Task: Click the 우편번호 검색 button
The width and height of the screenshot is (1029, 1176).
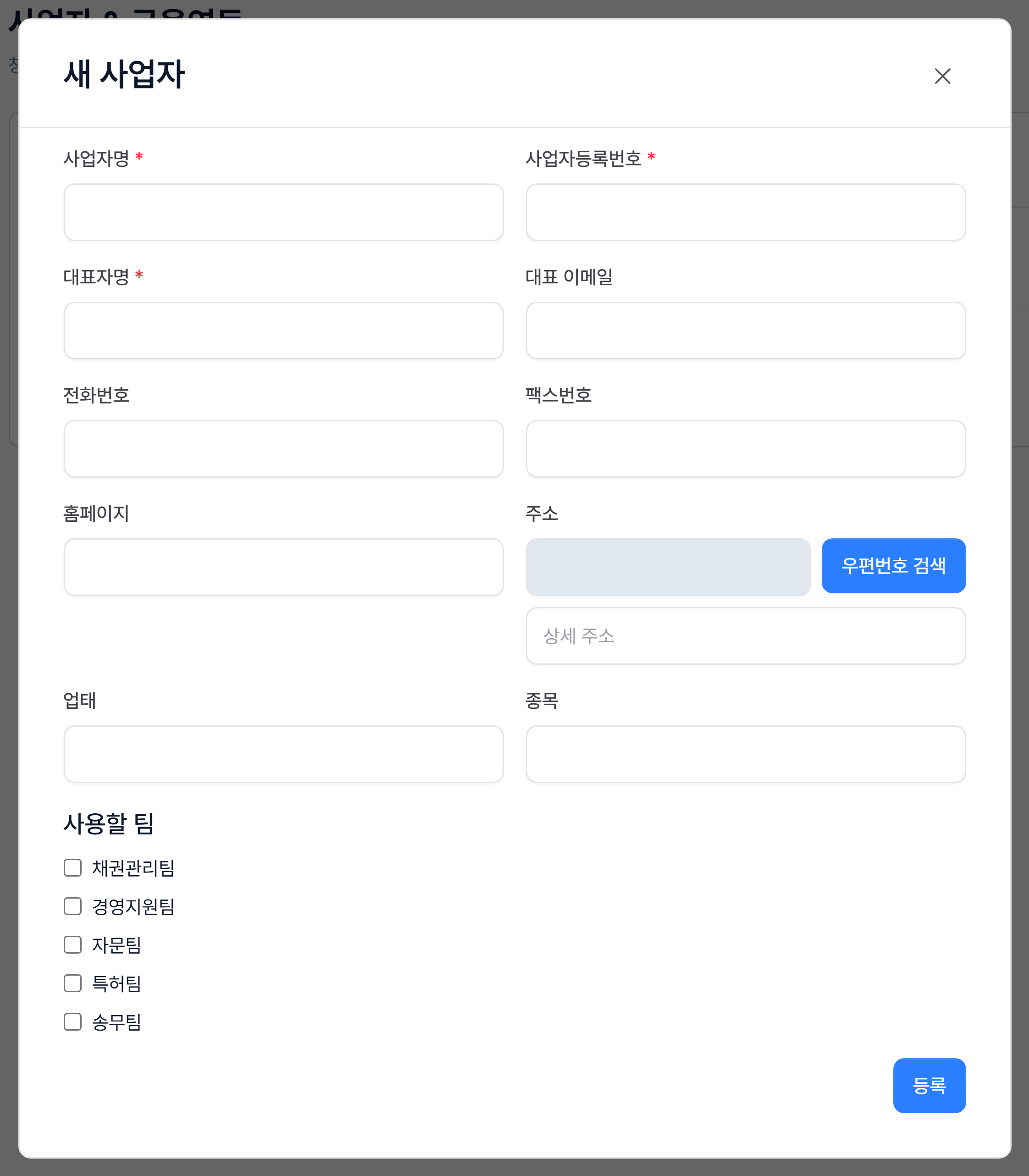Action: [x=893, y=566]
